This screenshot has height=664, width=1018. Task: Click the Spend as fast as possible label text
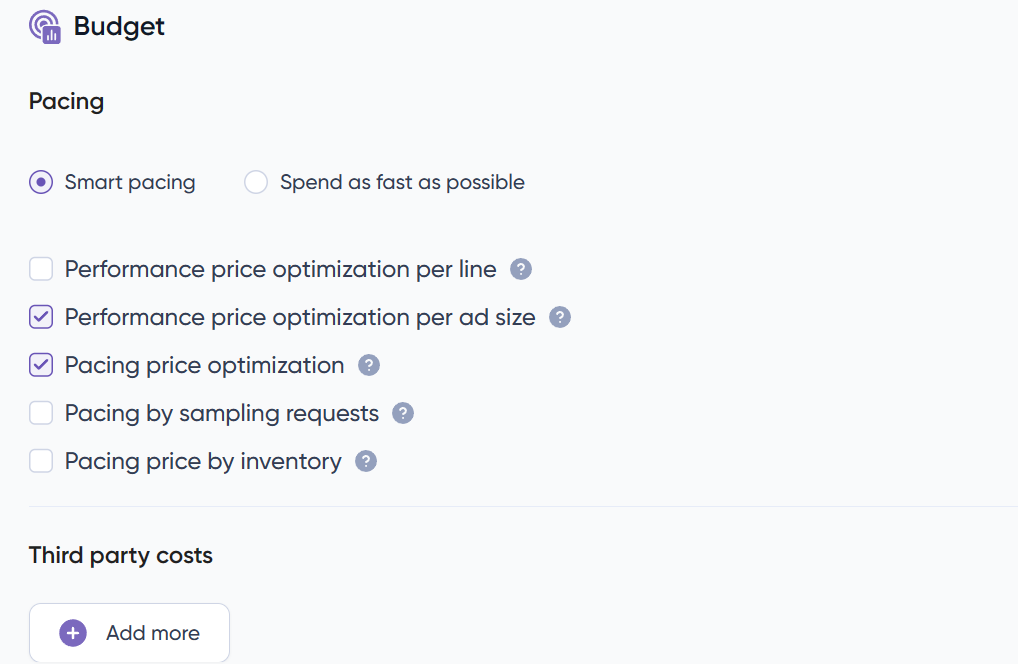point(402,182)
